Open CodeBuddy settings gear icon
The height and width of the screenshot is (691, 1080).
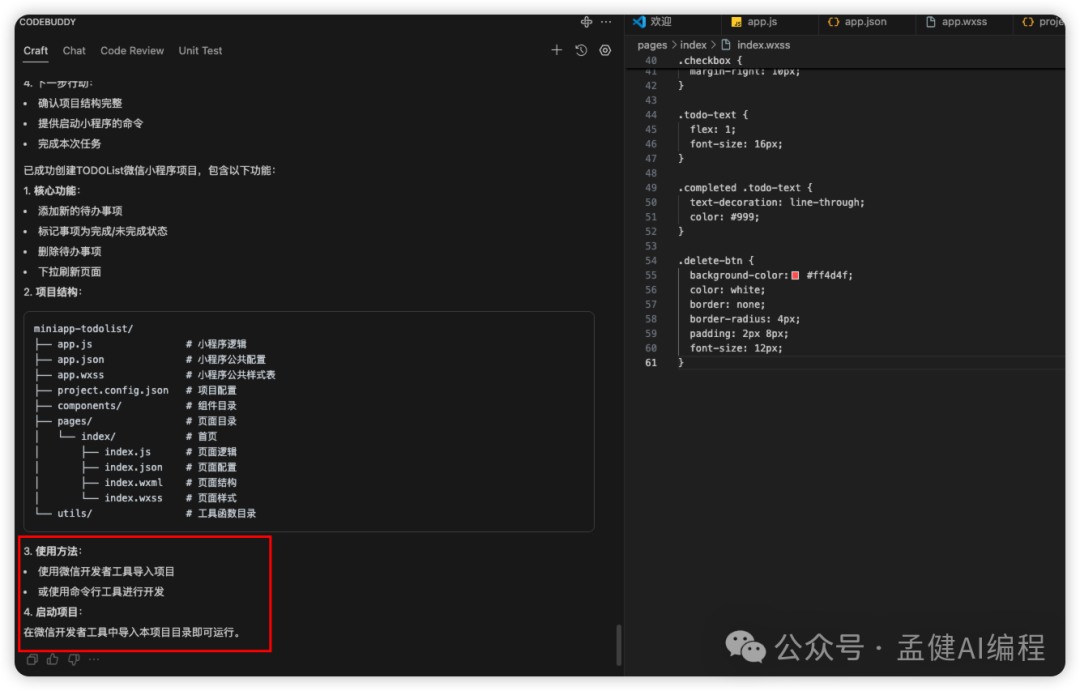click(x=605, y=50)
